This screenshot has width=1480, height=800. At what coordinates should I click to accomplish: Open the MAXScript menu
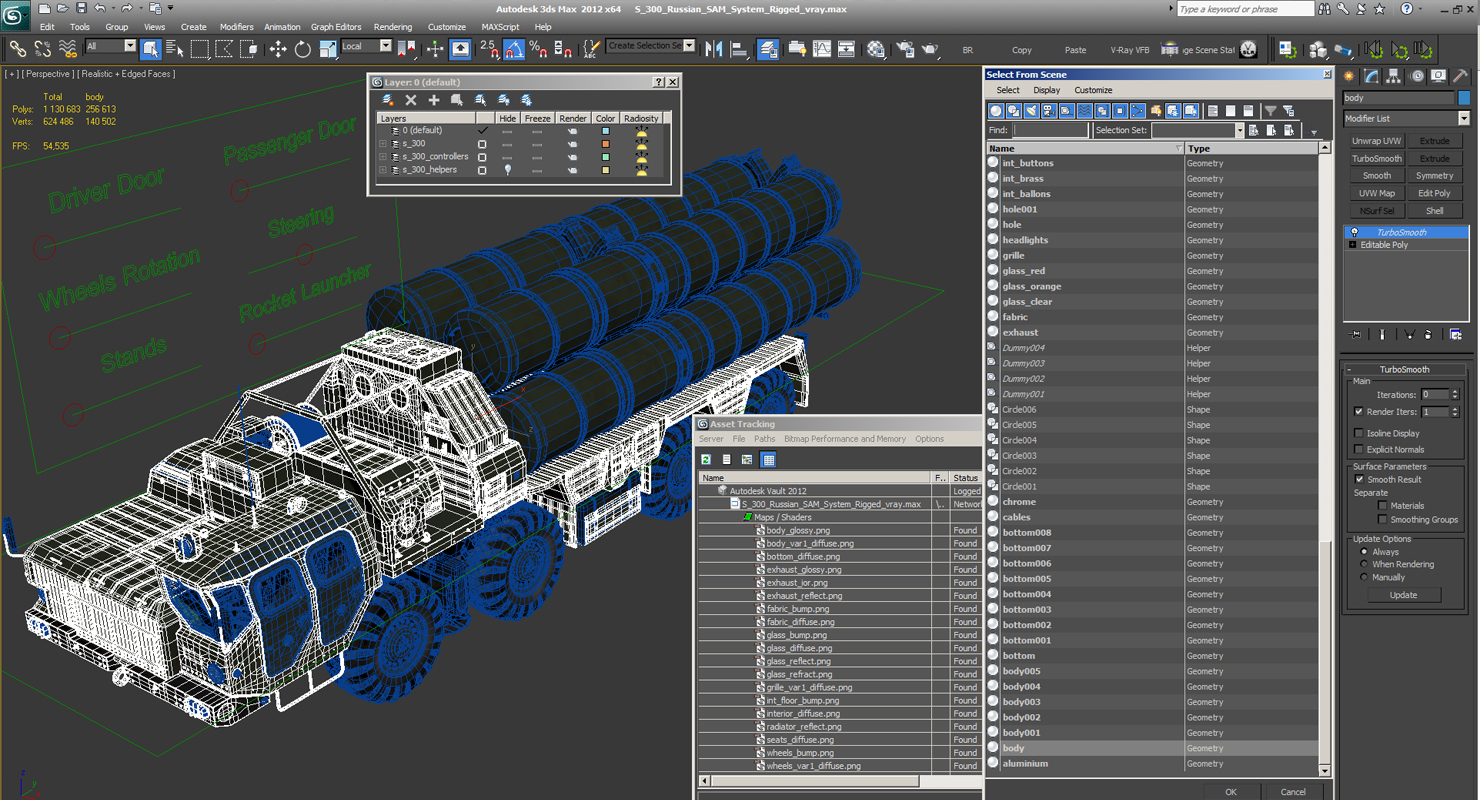pos(500,27)
